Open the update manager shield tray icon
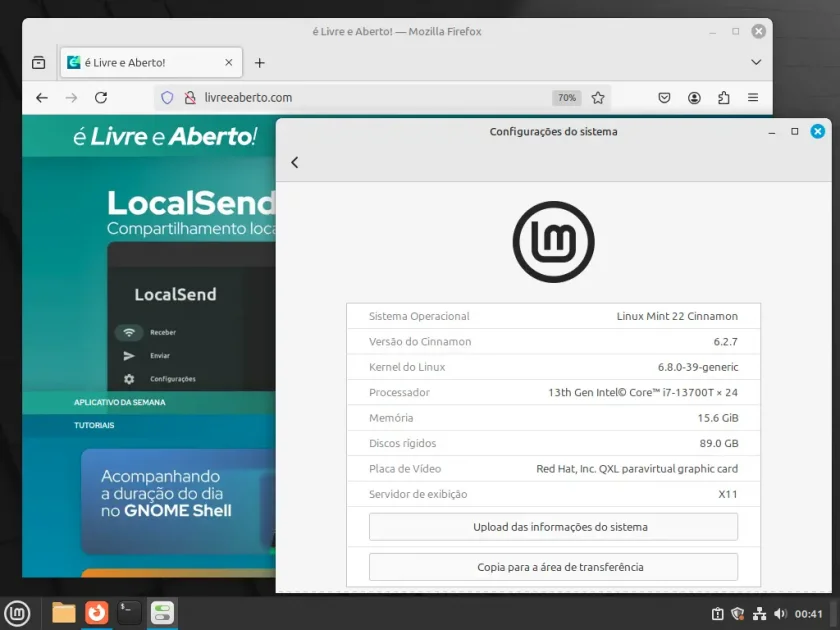Viewport: 840px width, 630px height. click(x=738, y=614)
